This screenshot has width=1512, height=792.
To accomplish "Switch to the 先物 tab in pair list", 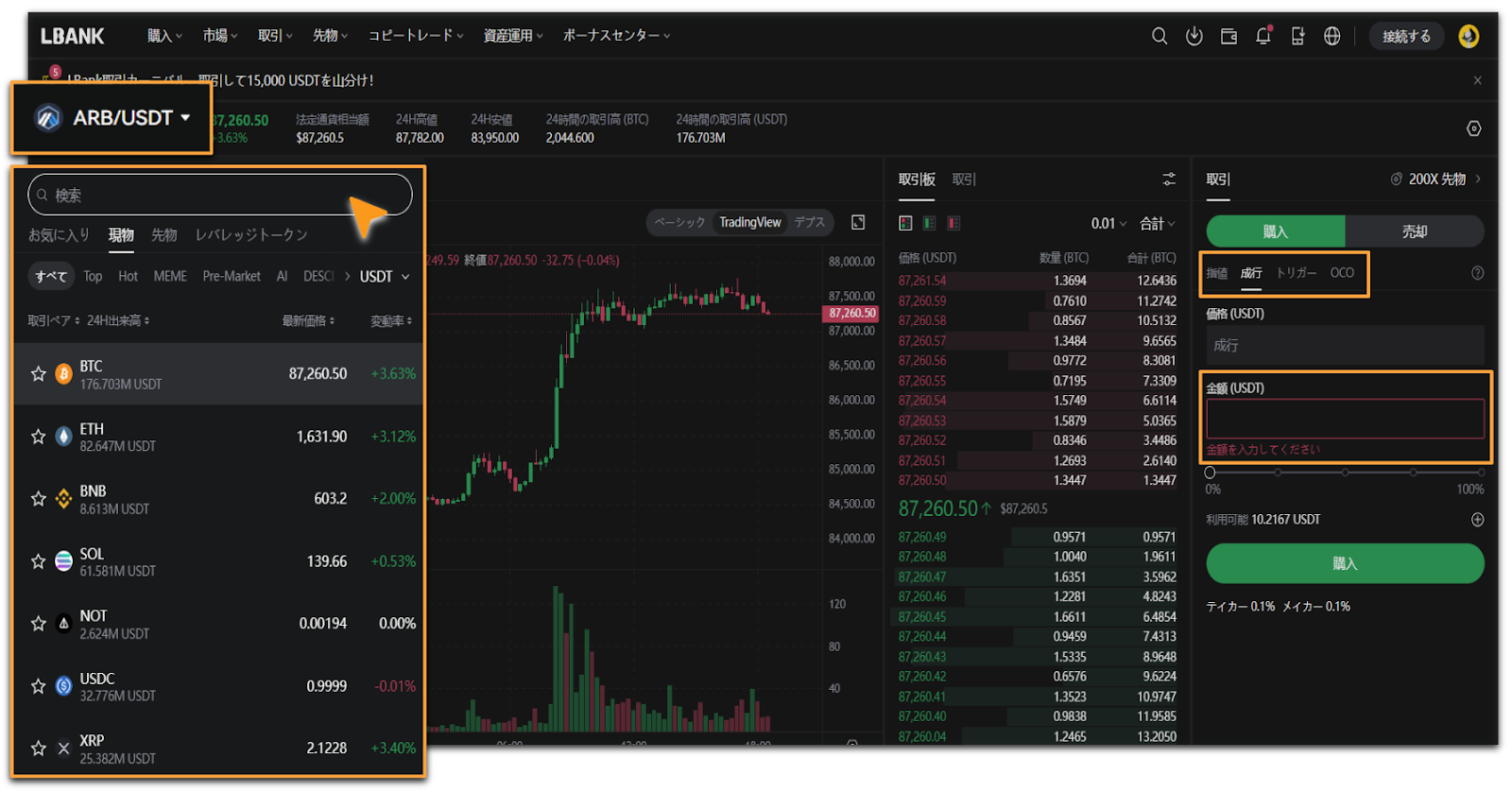I will tap(164, 235).
